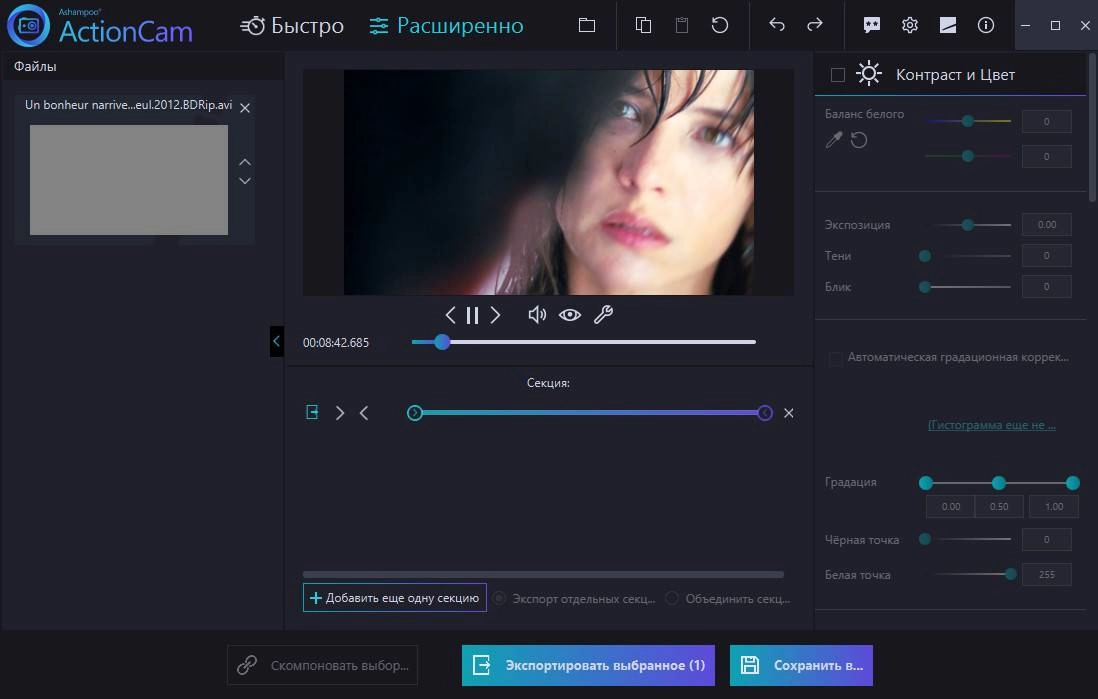
Task: Click Экспозиция slider handle
Action: 968,225
